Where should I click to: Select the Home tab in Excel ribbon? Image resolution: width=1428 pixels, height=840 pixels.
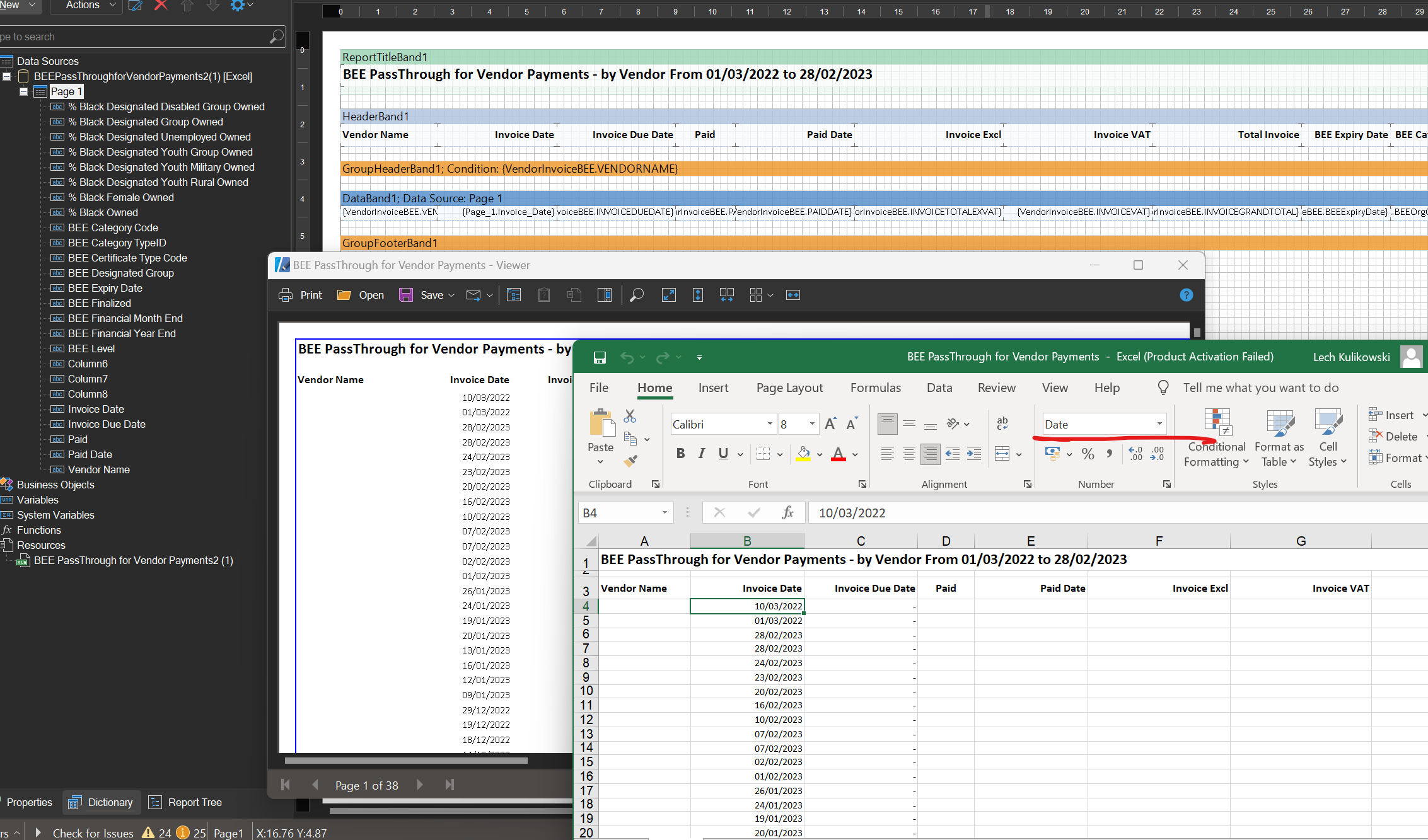(x=653, y=387)
